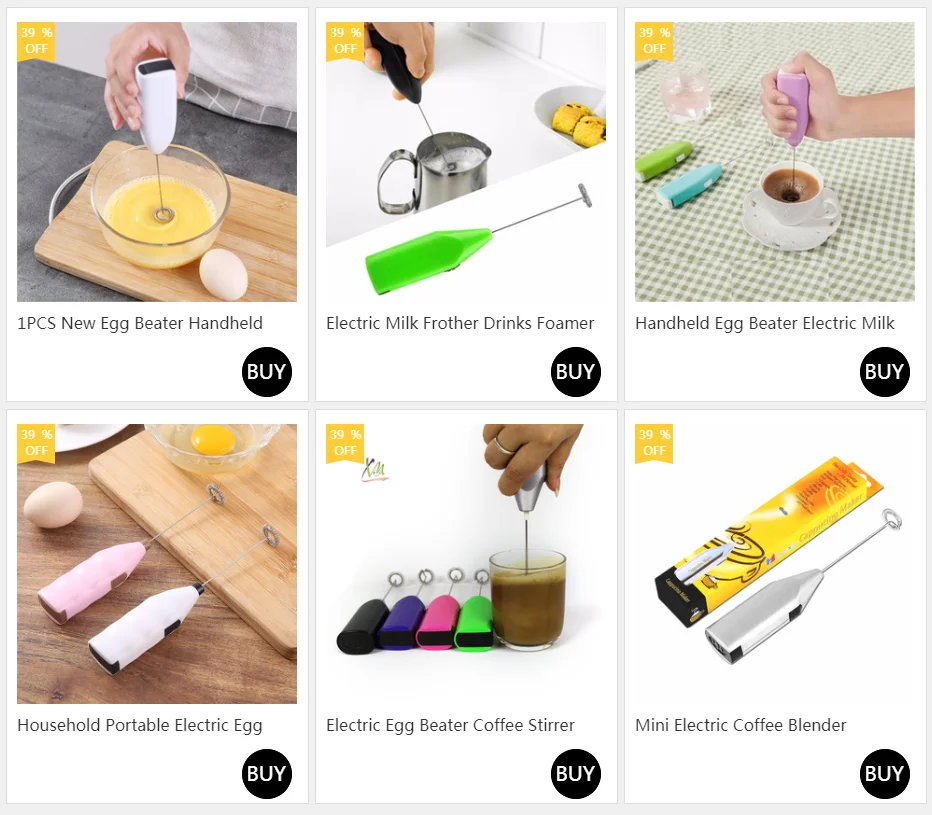Click 39% OFF badge on 1PCS Egg Beater
932x815 pixels.
click(36, 42)
